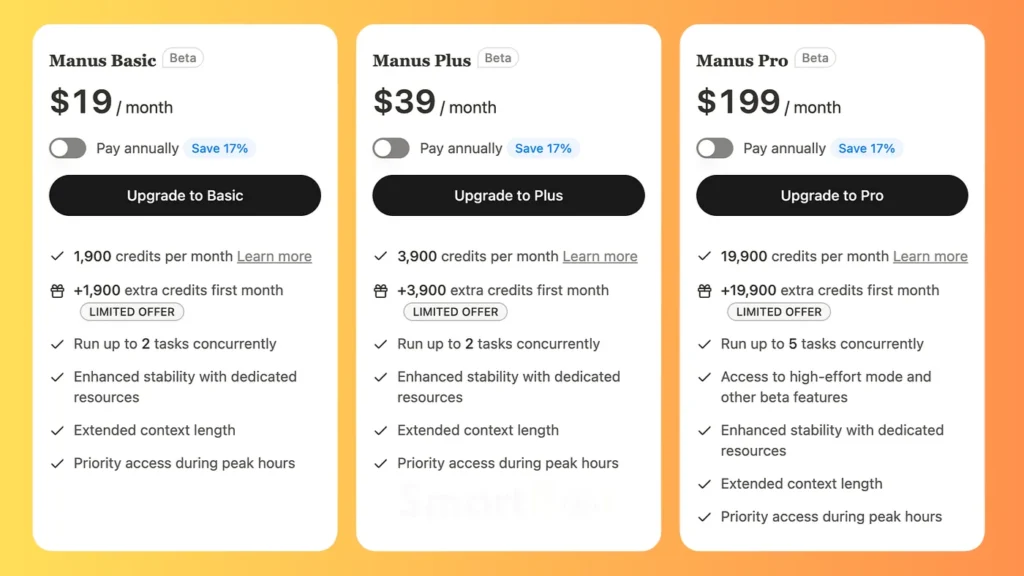Click the Save 17% label on the Basic plan

[x=220, y=148]
